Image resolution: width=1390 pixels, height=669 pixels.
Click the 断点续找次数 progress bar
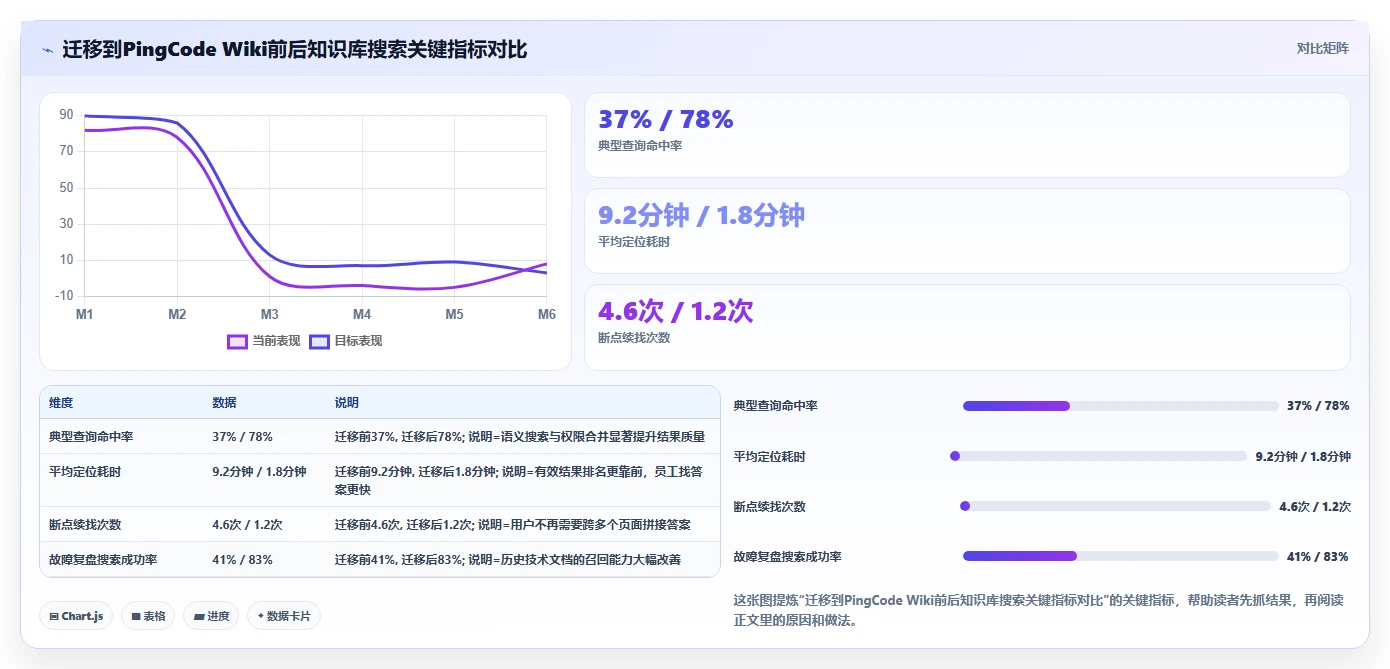pos(1115,506)
